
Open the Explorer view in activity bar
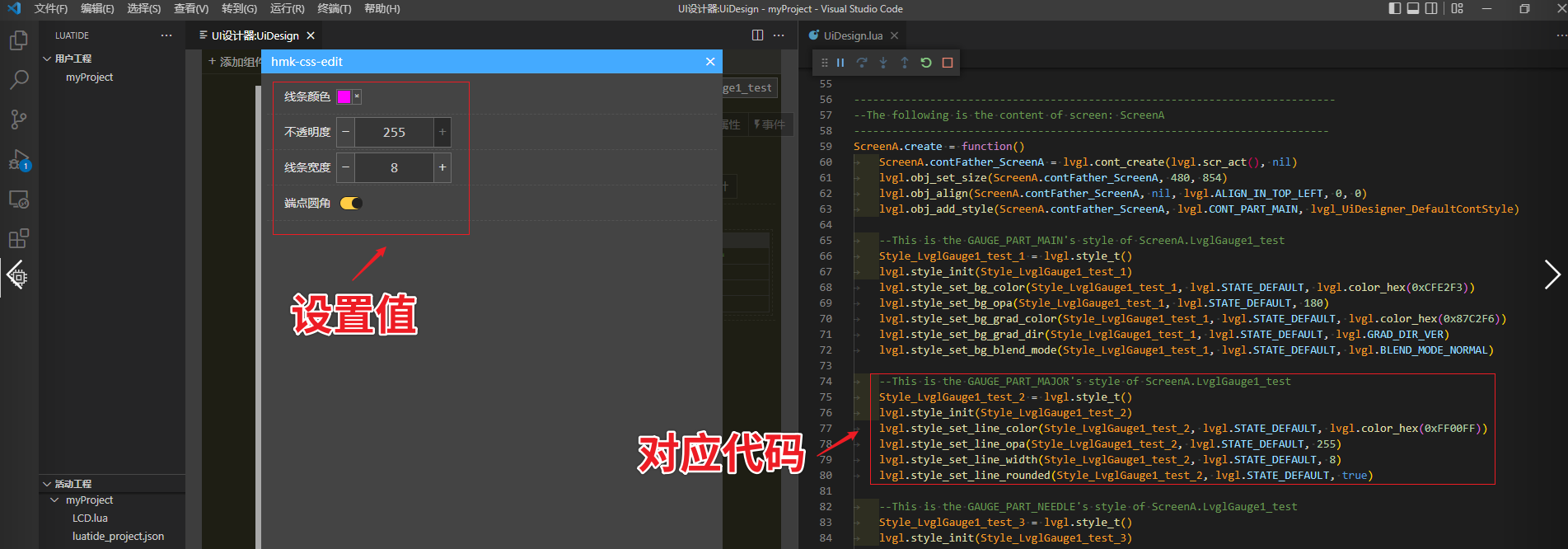18,40
